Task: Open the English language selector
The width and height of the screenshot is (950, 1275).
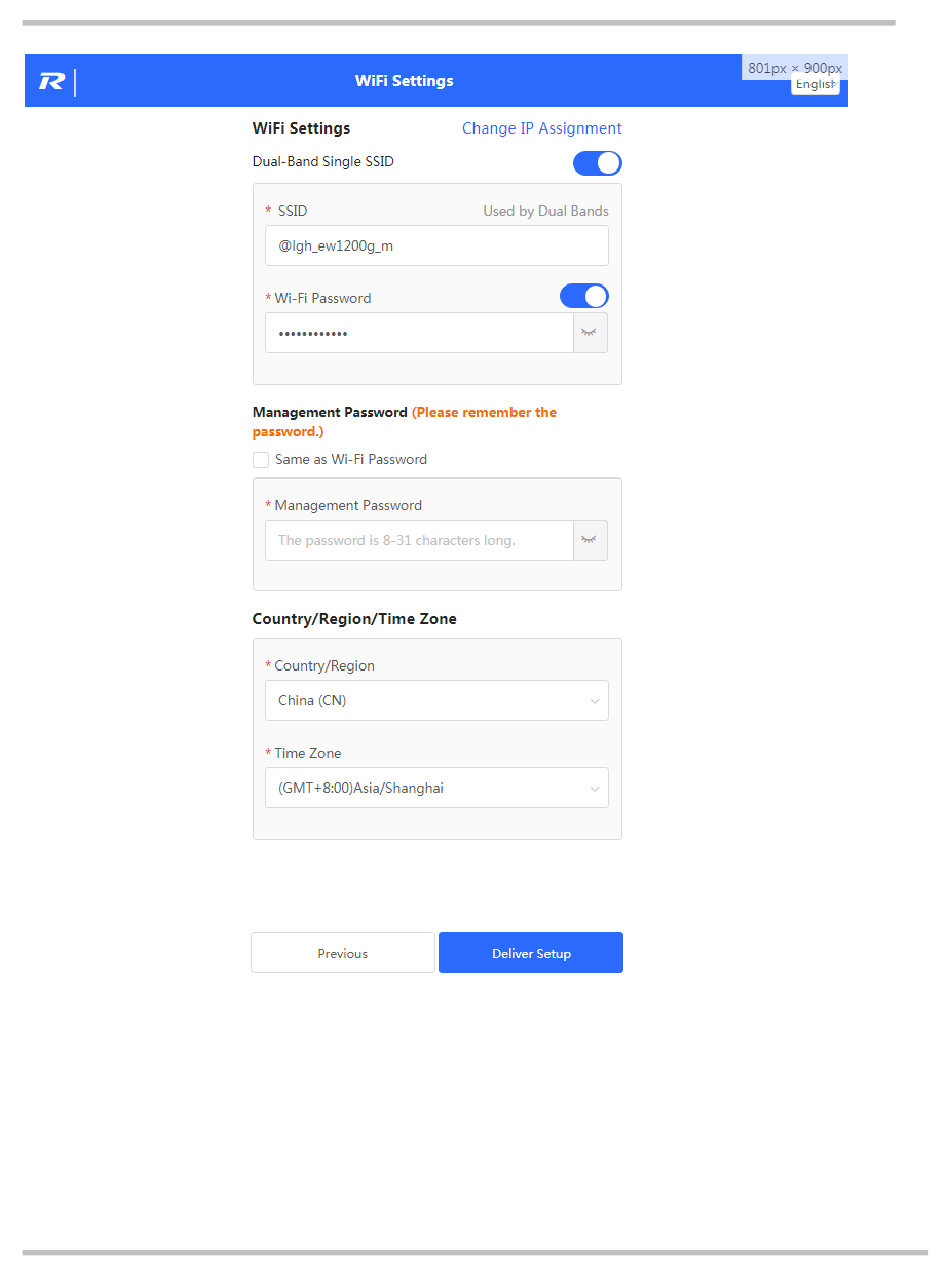Action: [815, 85]
